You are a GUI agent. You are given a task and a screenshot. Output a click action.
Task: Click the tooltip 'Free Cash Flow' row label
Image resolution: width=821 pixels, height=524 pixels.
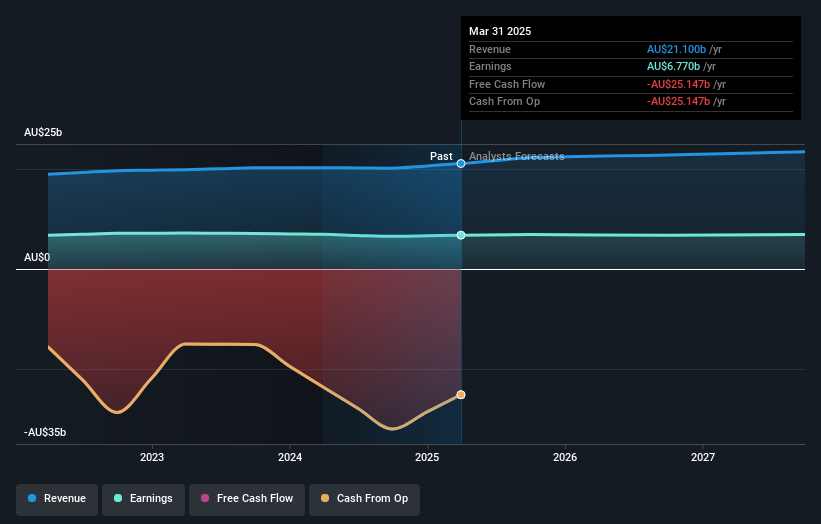click(507, 84)
